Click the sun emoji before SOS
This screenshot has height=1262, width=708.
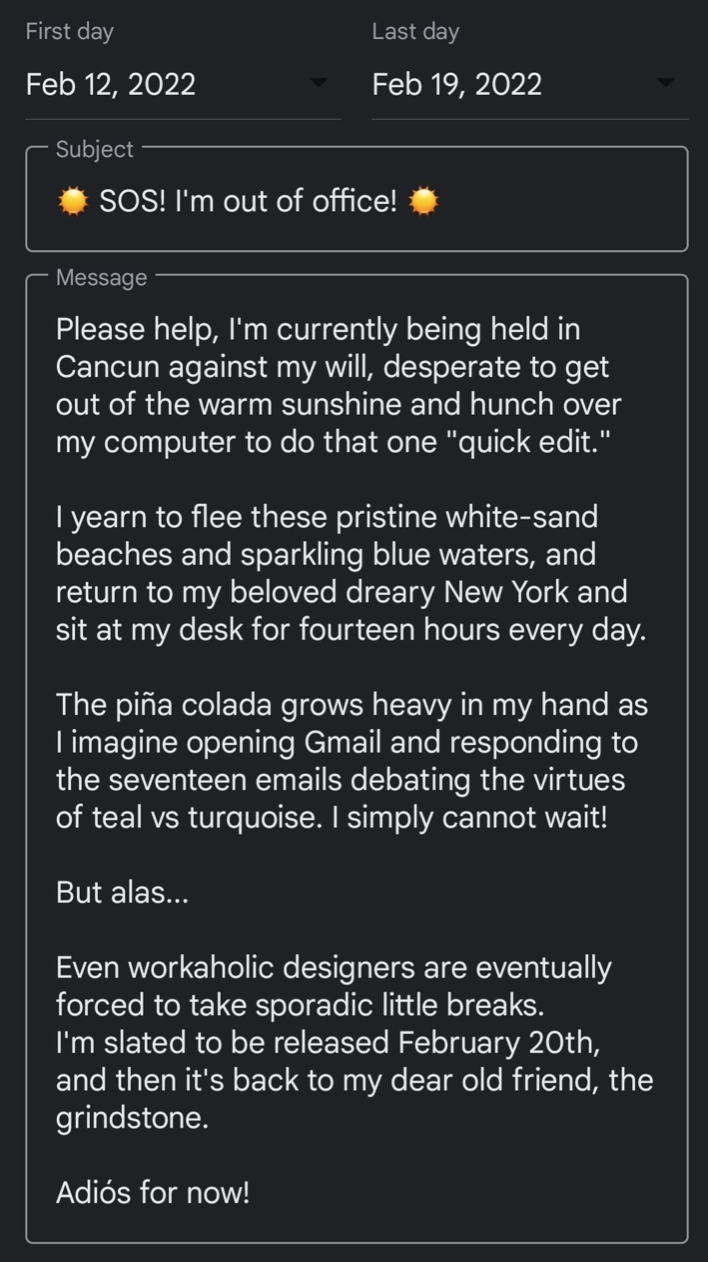[73, 202]
